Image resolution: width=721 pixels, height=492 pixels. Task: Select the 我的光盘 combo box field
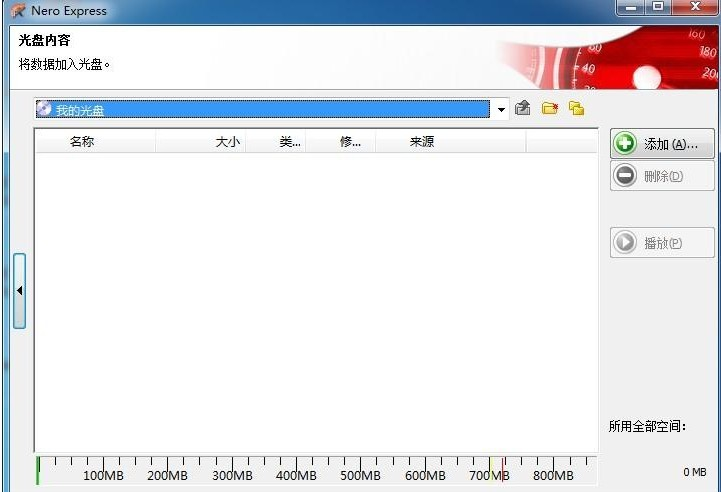tap(271, 109)
